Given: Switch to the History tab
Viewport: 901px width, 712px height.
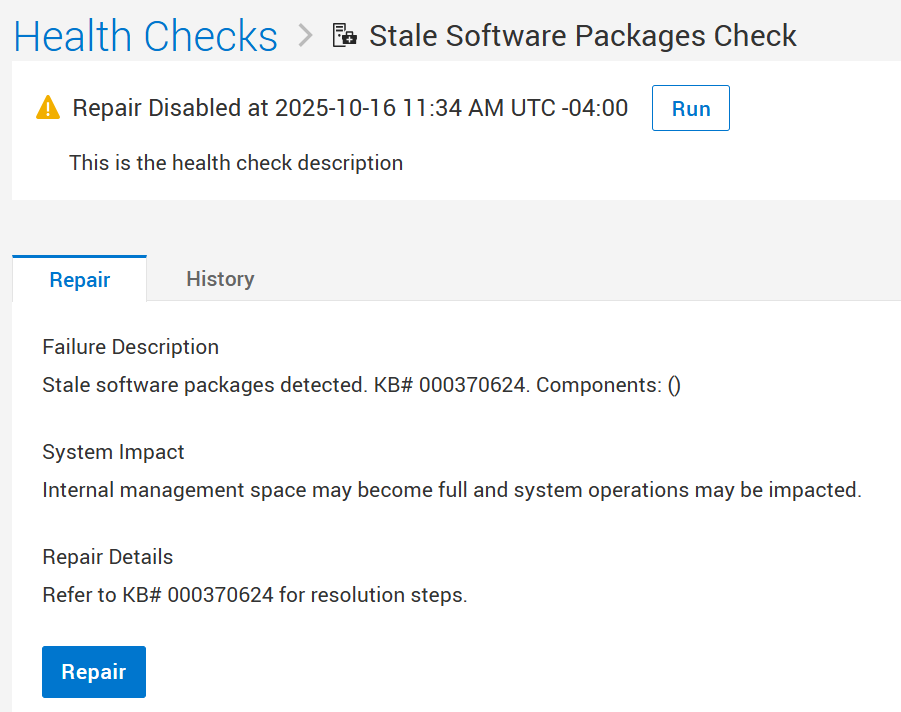Looking at the screenshot, I should 220,279.
